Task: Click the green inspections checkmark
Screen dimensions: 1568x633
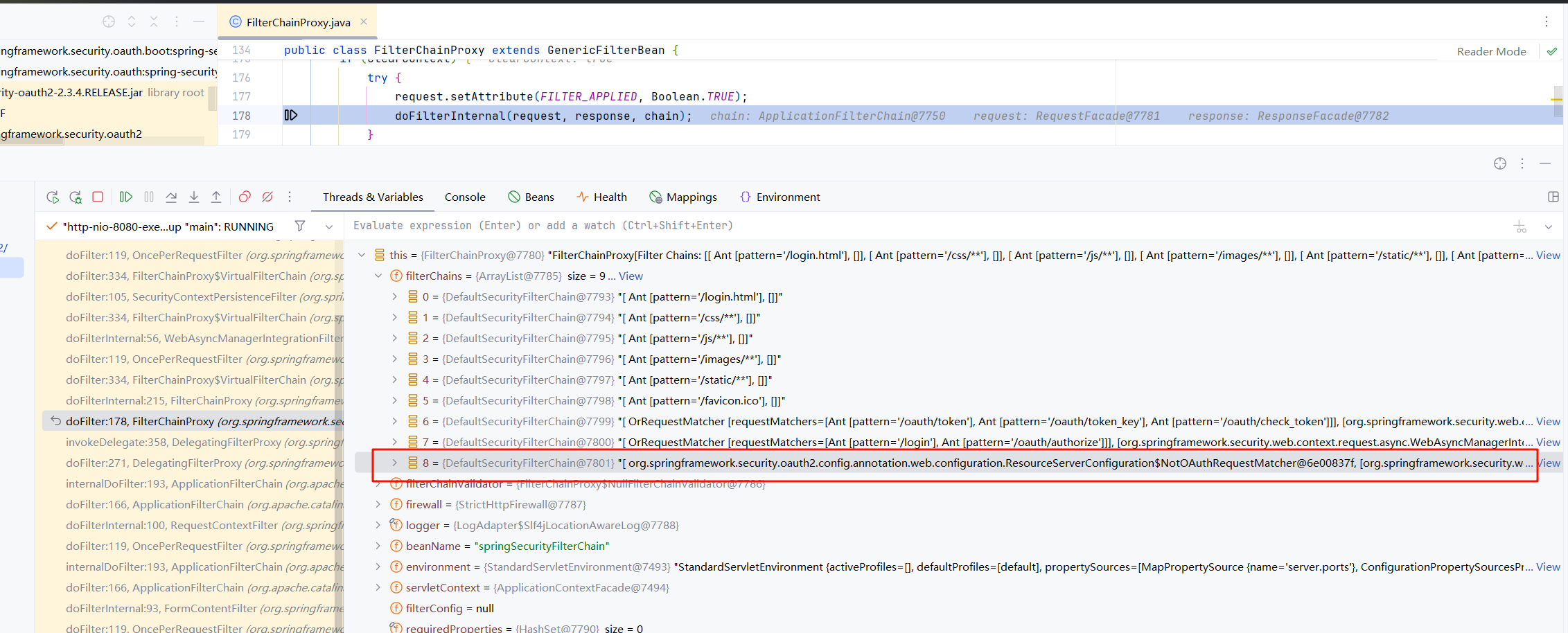Action: (1552, 51)
